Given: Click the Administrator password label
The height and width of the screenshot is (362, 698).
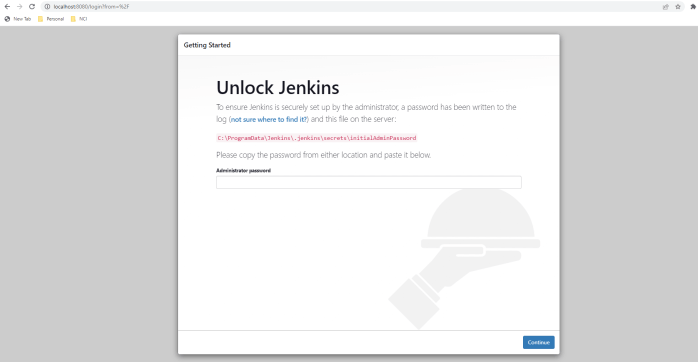Looking at the screenshot, I should coord(243,171).
